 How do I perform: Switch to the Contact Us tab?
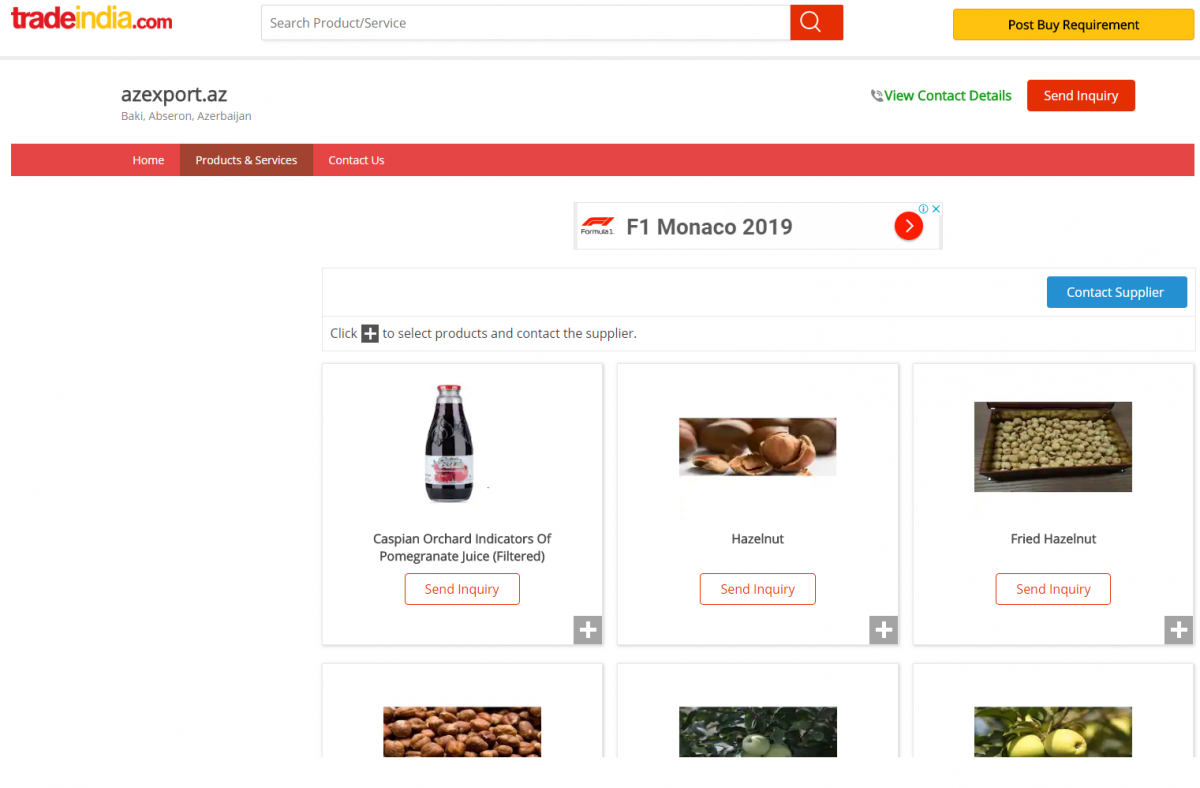point(356,160)
